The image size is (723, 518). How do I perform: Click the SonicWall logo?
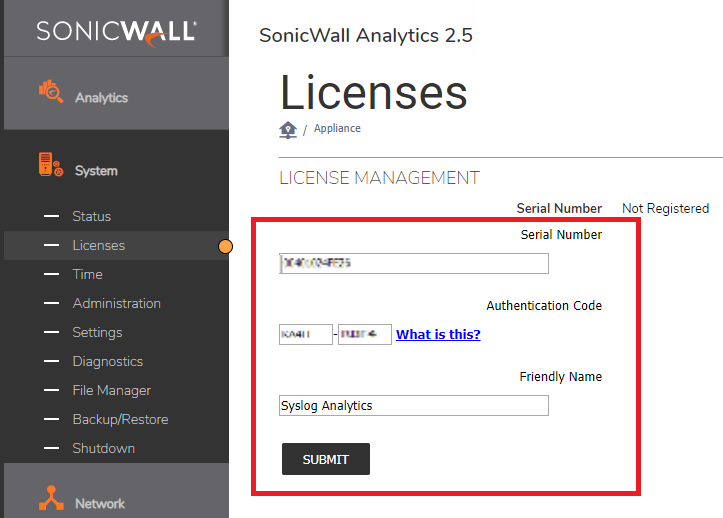[x=115, y=32]
